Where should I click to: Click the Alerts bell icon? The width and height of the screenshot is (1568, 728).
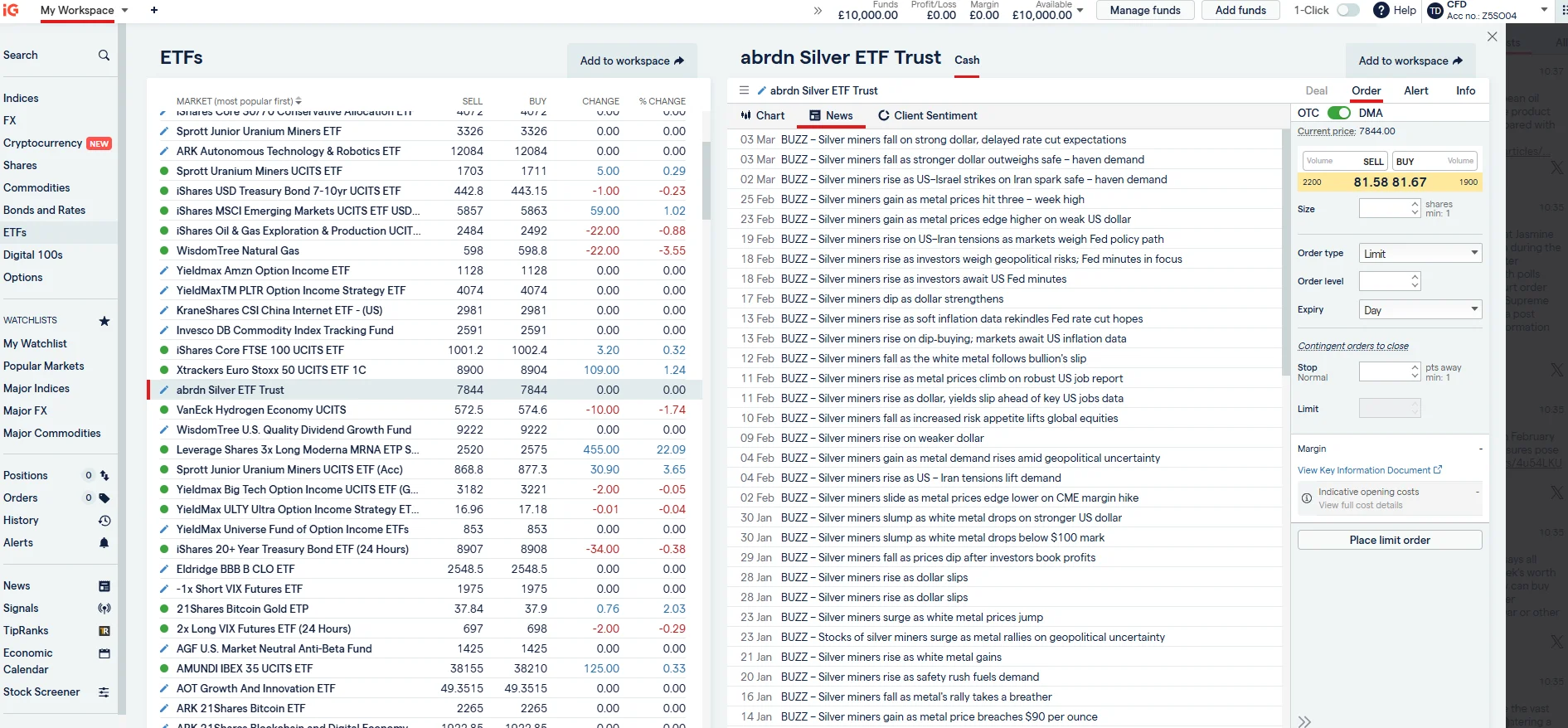click(x=104, y=543)
